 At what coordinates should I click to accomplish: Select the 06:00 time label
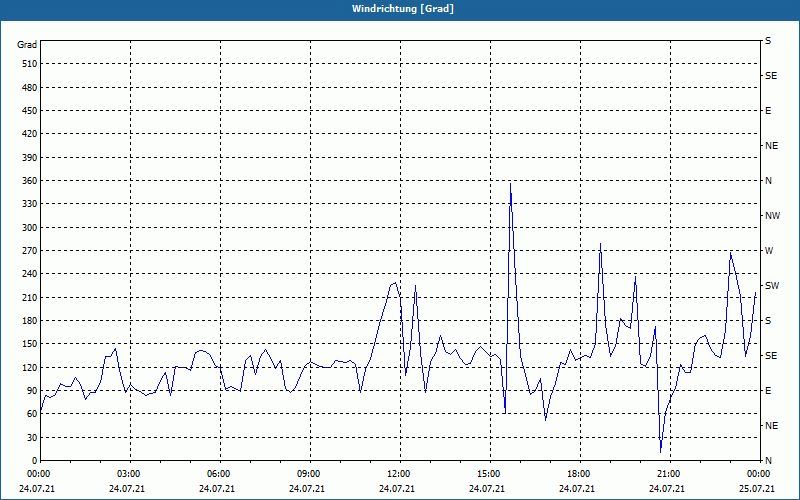click(x=217, y=474)
